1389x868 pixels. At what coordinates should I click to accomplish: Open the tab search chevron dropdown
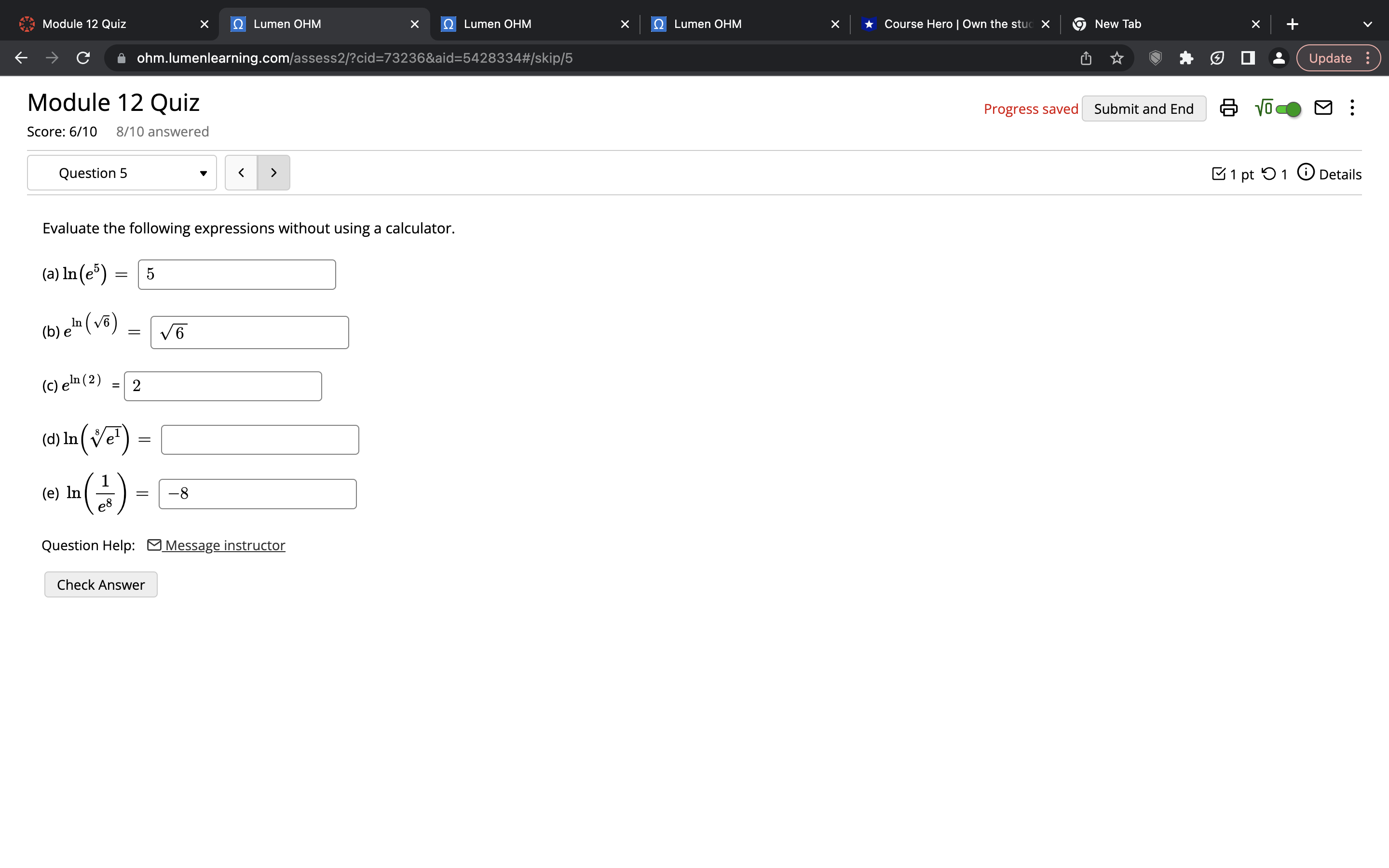pyautogui.click(x=1367, y=24)
